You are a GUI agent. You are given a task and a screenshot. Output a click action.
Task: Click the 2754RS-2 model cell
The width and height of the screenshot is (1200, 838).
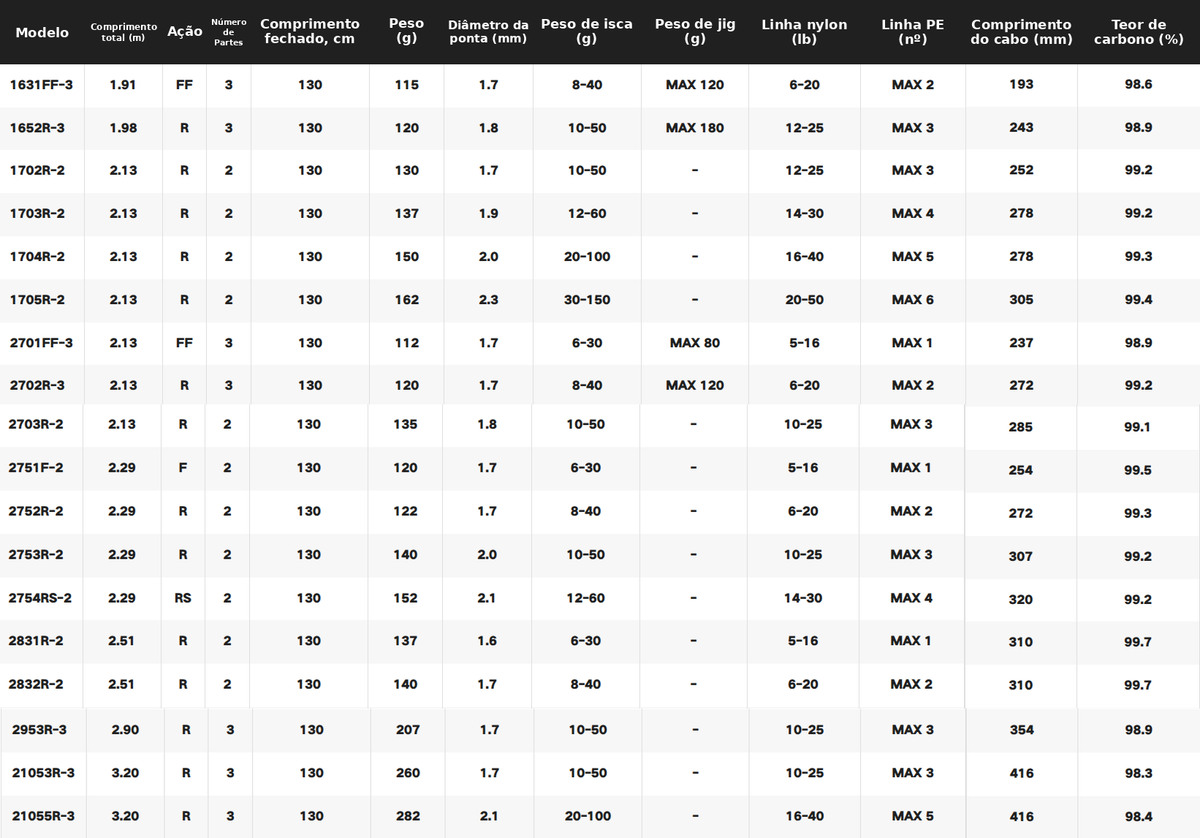click(40, 598)
